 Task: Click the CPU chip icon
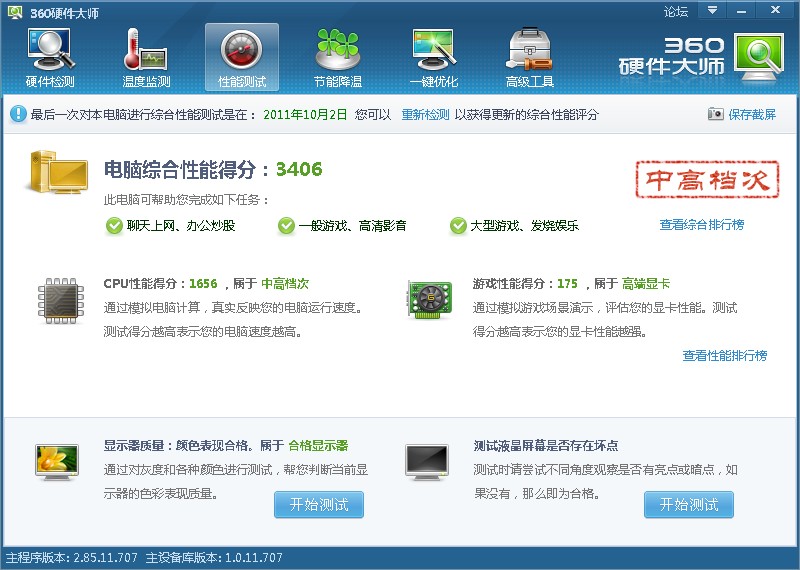pos(61,300)
